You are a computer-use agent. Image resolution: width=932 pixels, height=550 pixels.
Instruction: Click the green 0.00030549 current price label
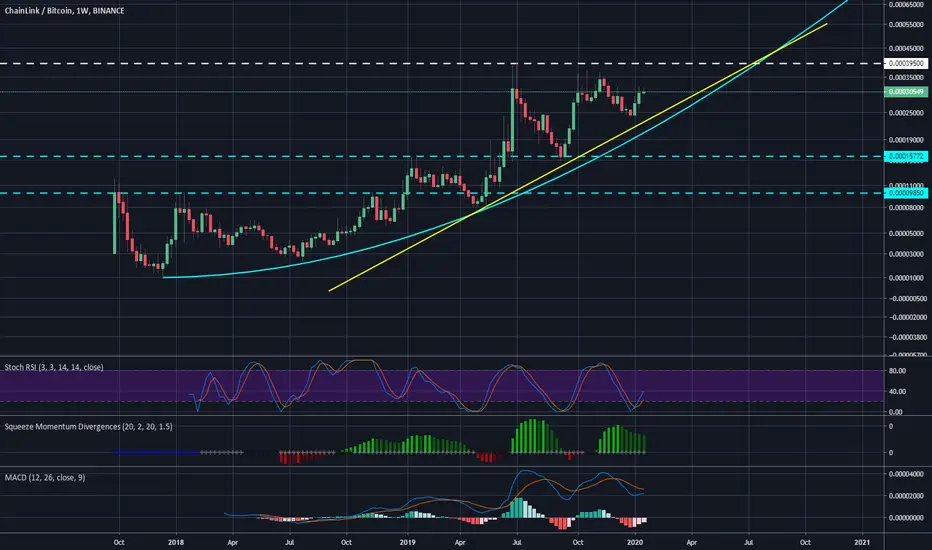(x=906, y=92)
